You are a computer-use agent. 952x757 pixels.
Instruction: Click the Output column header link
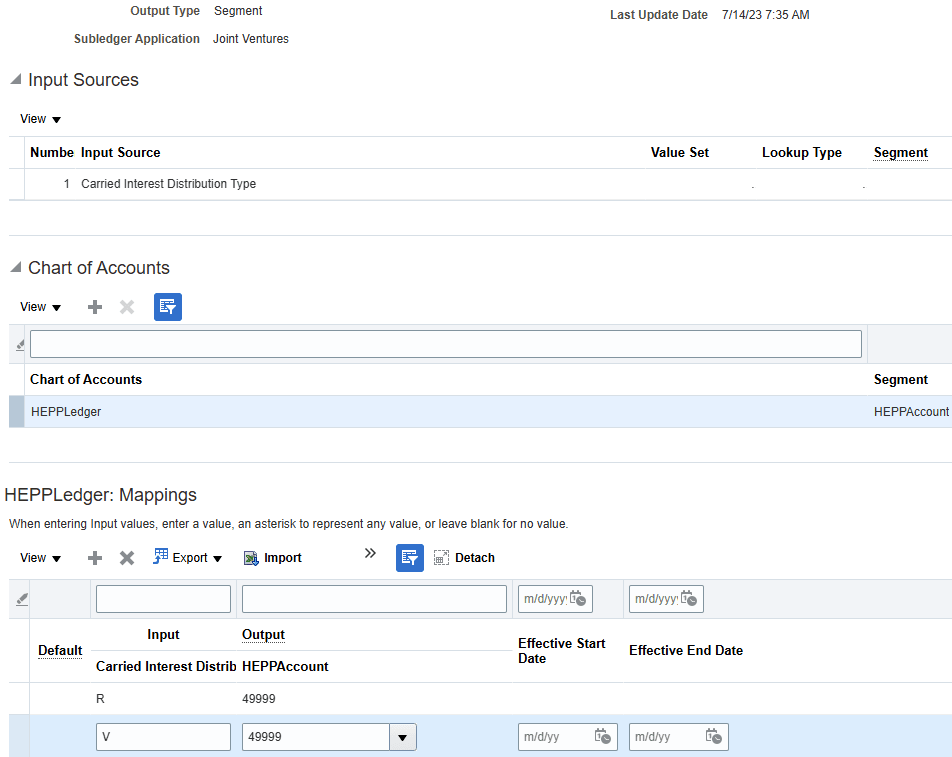point(263,634)
